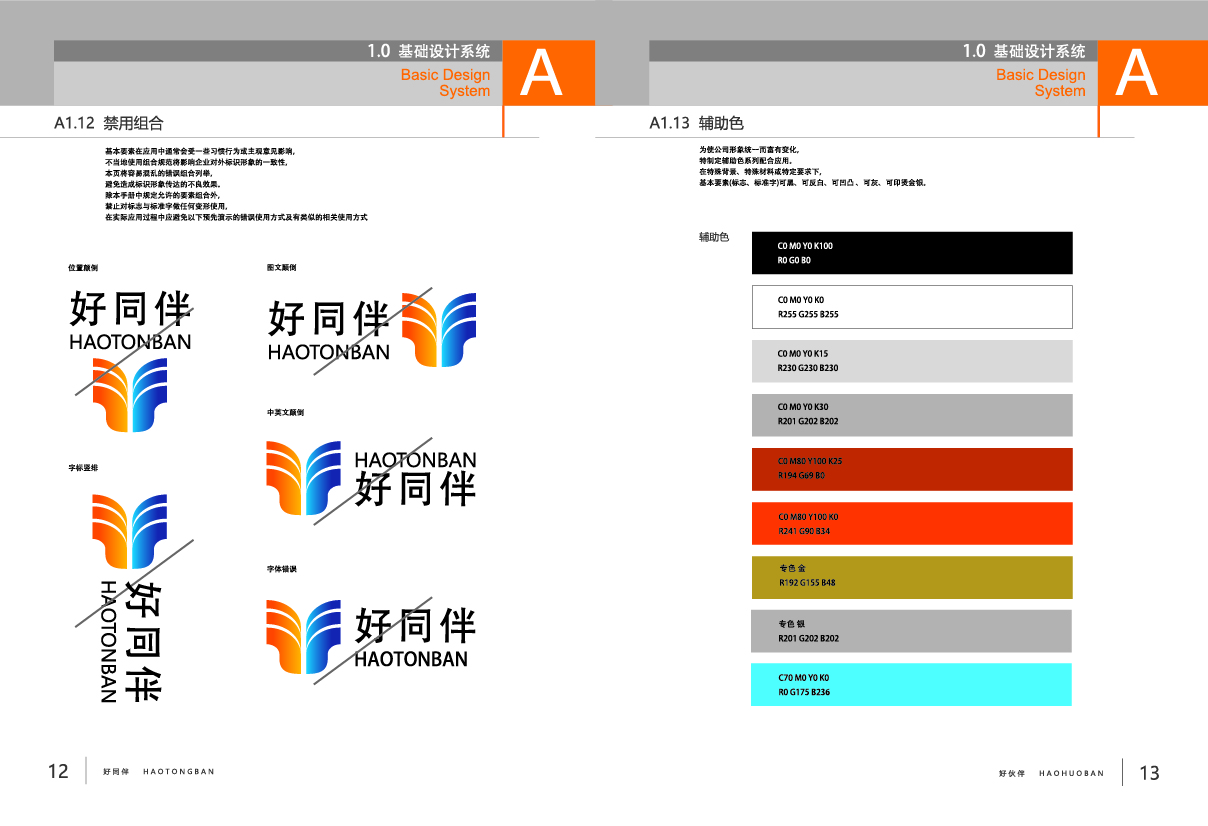The width and height of the screenshot is (1208, 826).
Task: Click the A1.13 辅助色 section heading
Action: tap(696, 123)
